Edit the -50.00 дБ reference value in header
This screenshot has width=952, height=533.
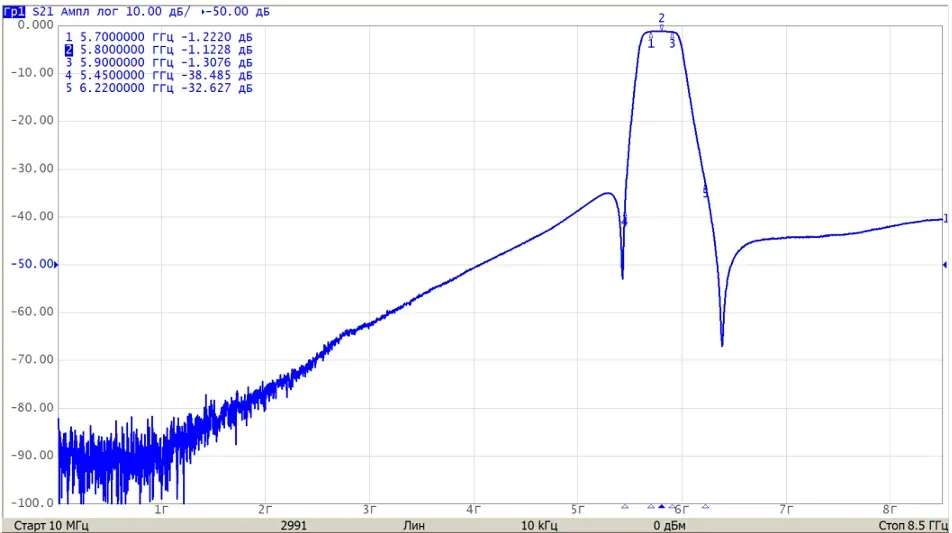[236, 12]
